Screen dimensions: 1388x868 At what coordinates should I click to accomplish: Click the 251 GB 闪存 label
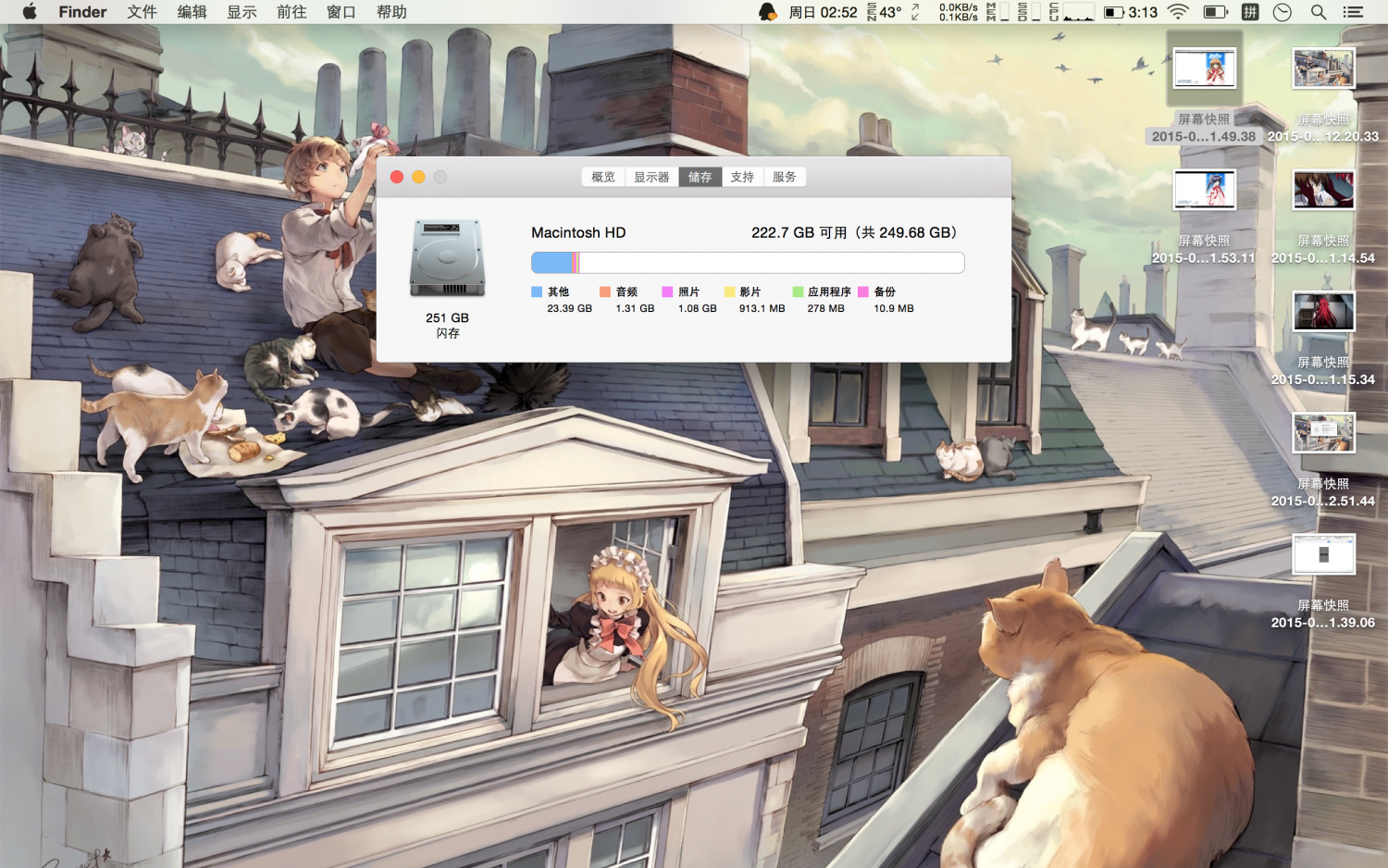448,325
